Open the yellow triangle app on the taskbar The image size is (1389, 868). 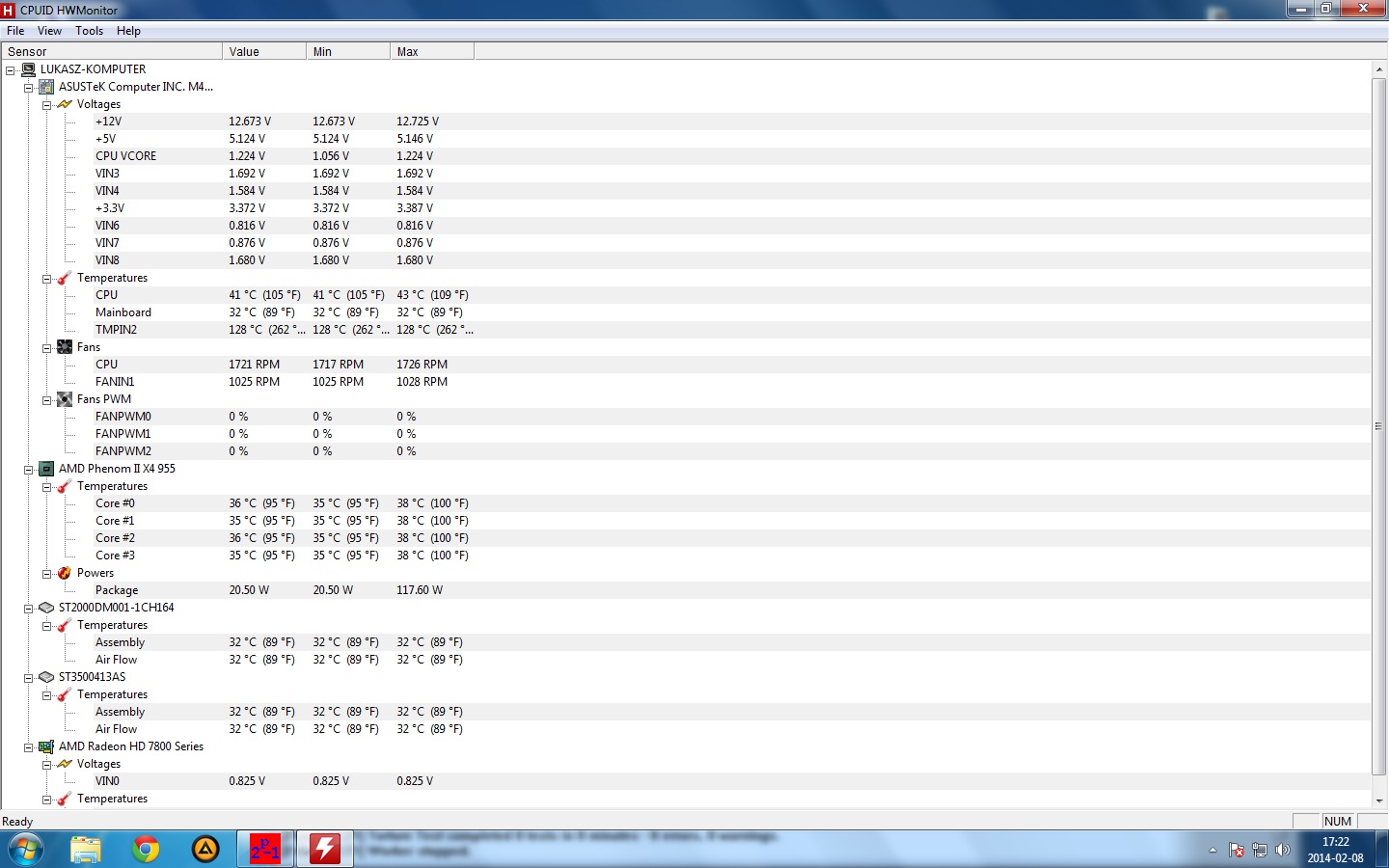pyautogui.click(x=205, y=850)
